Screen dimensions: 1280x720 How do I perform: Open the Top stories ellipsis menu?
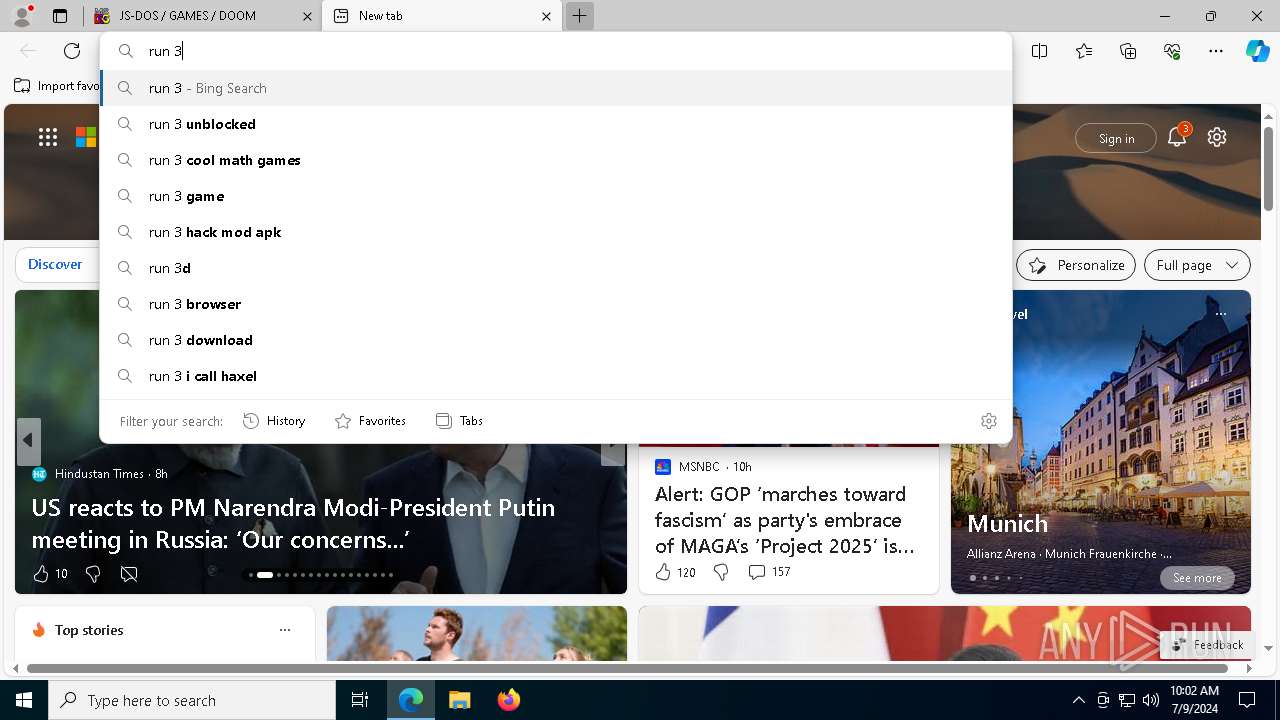[285, 630]
